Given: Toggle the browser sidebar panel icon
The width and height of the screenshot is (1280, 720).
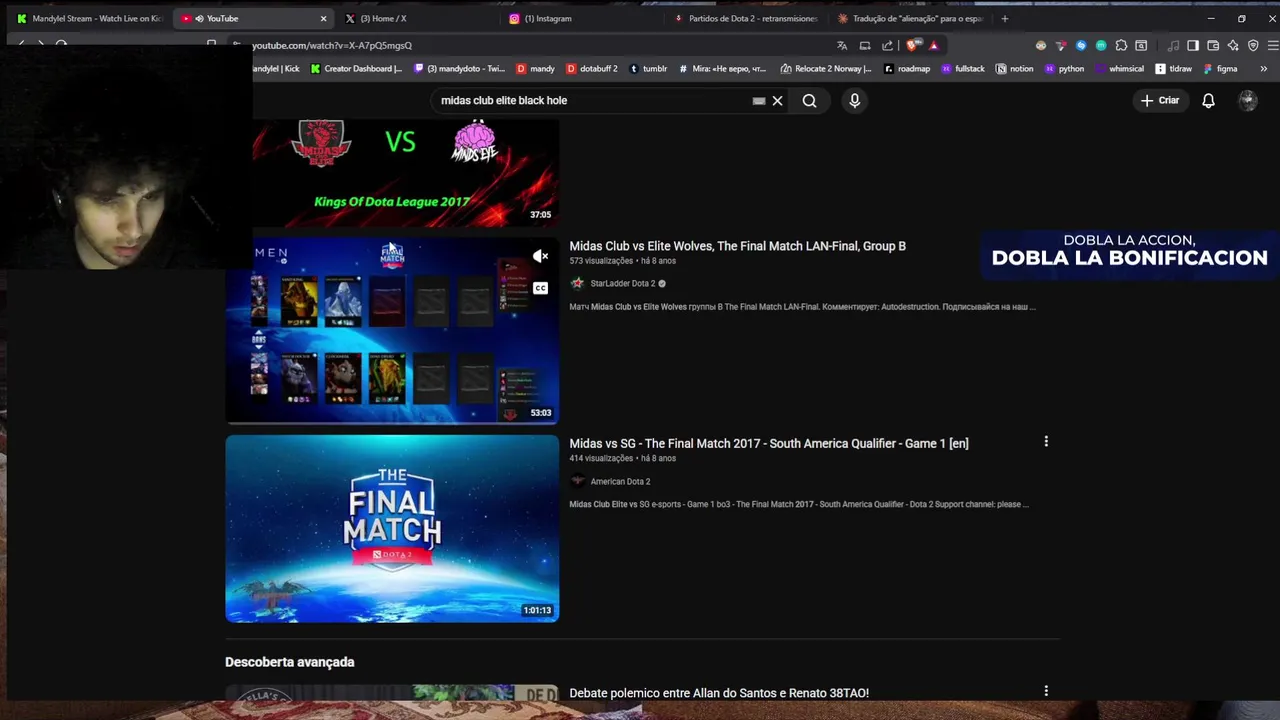Looking at the screenshot, I should [1193, 45].
